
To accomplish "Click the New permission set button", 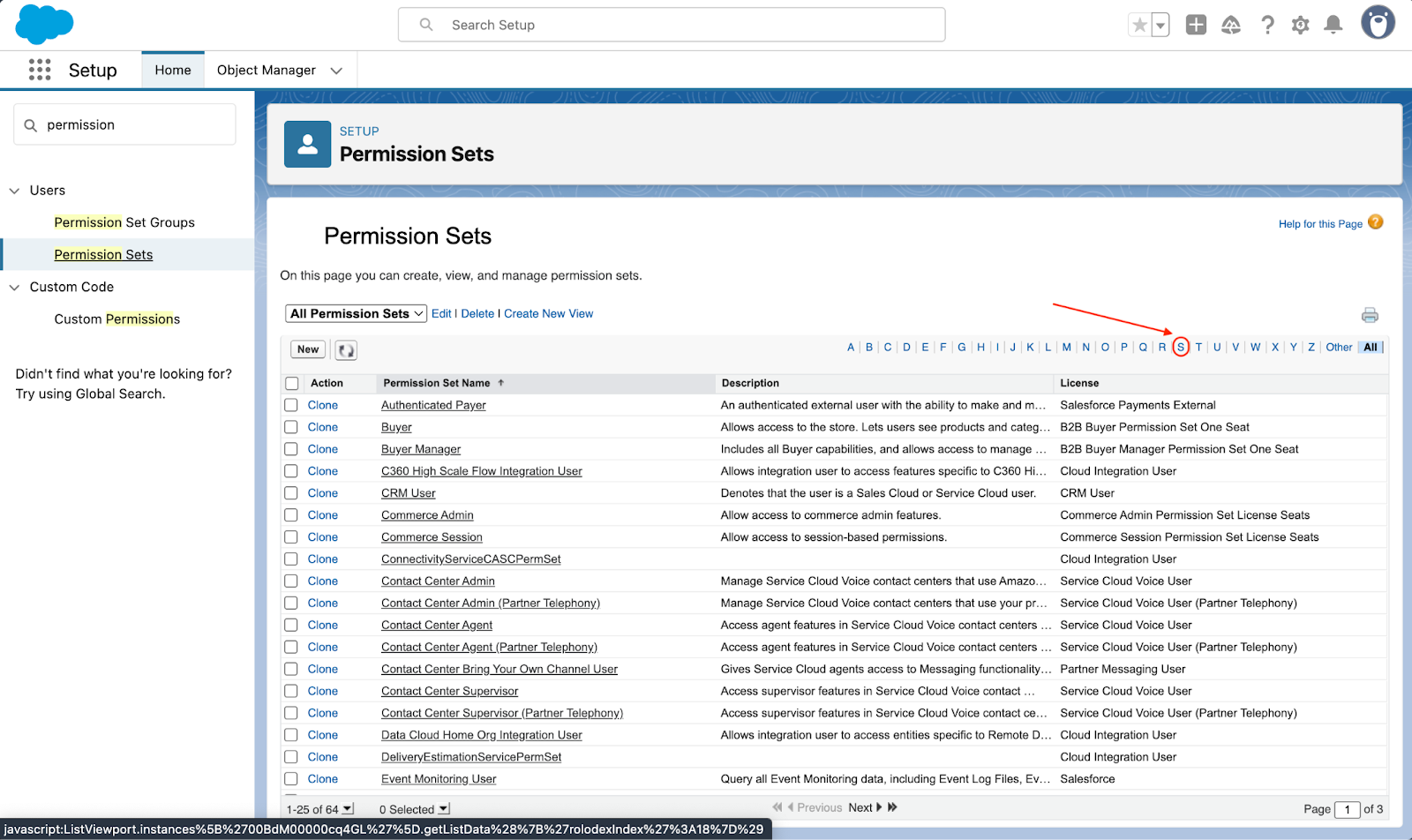I will tap(308, 349).
